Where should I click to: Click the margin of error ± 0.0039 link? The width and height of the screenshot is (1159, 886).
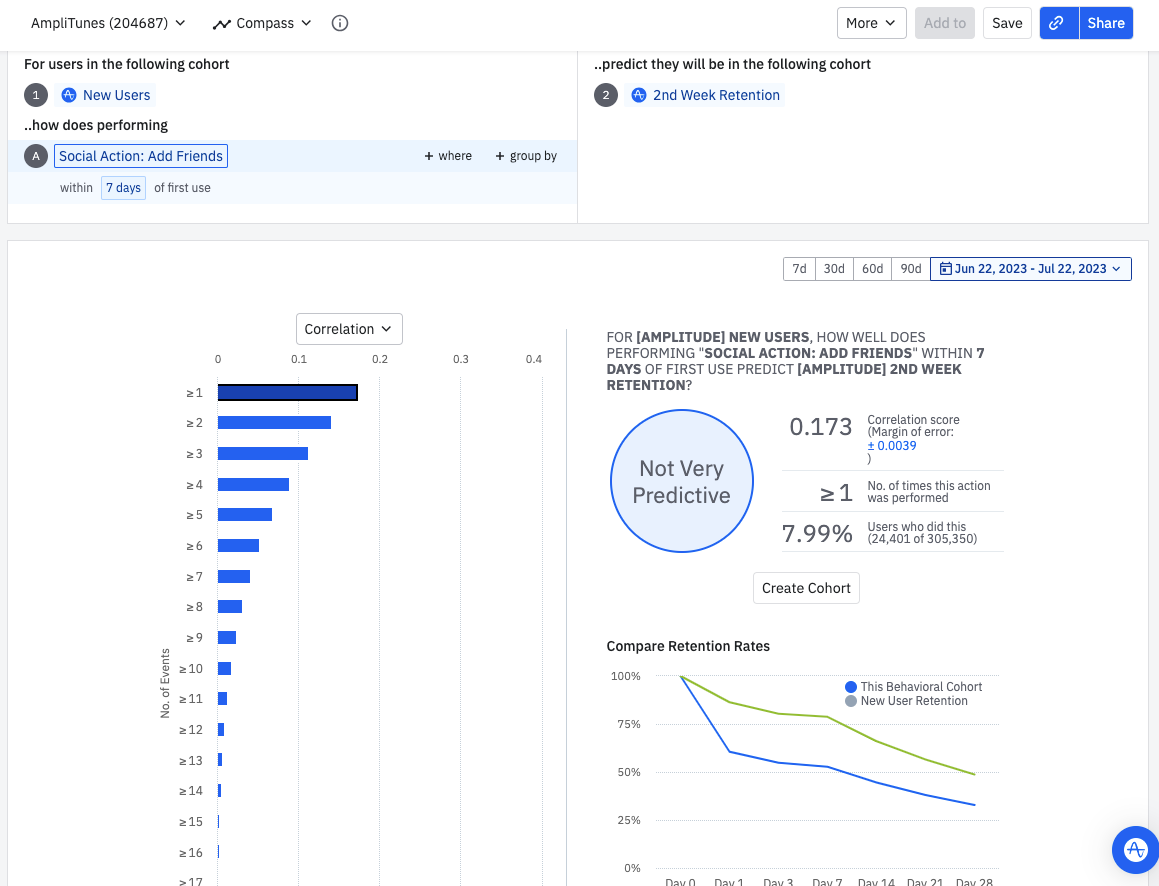coord(892,446)
